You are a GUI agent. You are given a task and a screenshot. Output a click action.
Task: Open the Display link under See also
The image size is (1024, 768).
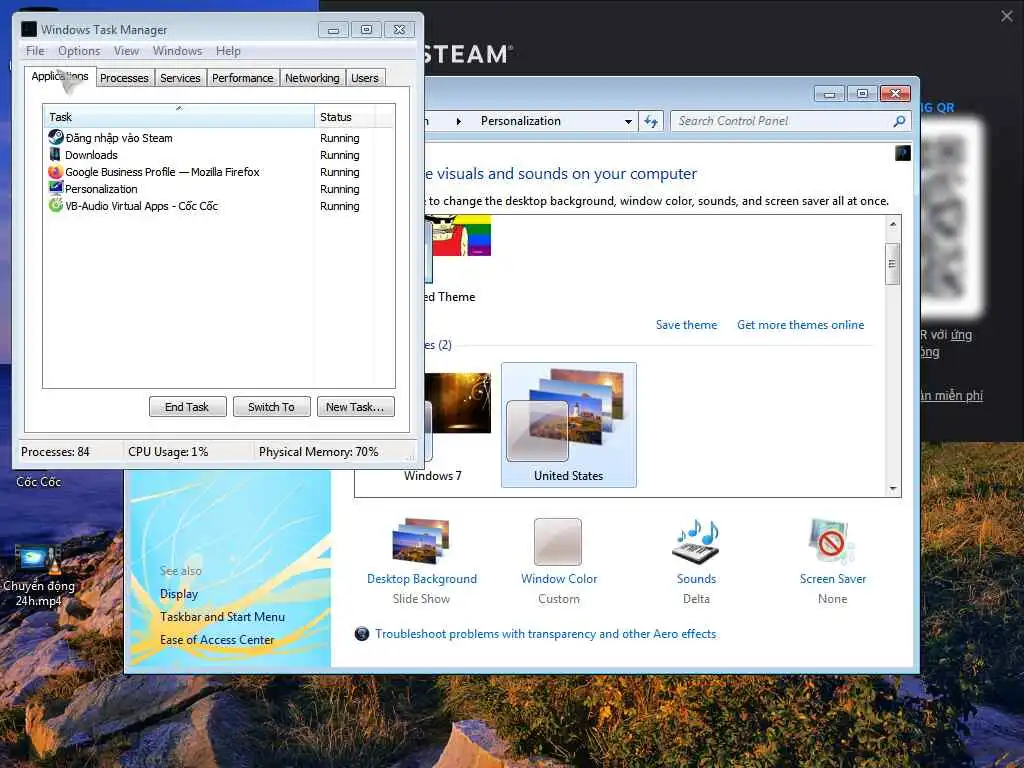tap(178, 594)
